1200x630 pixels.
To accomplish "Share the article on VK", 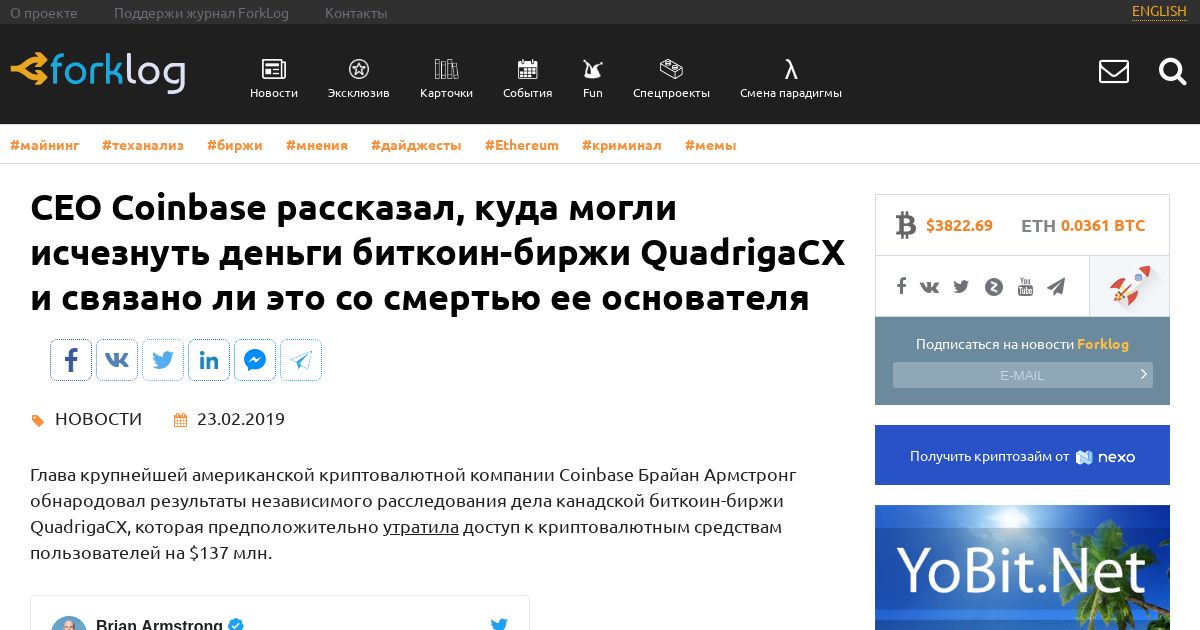I will coord(117,360).
